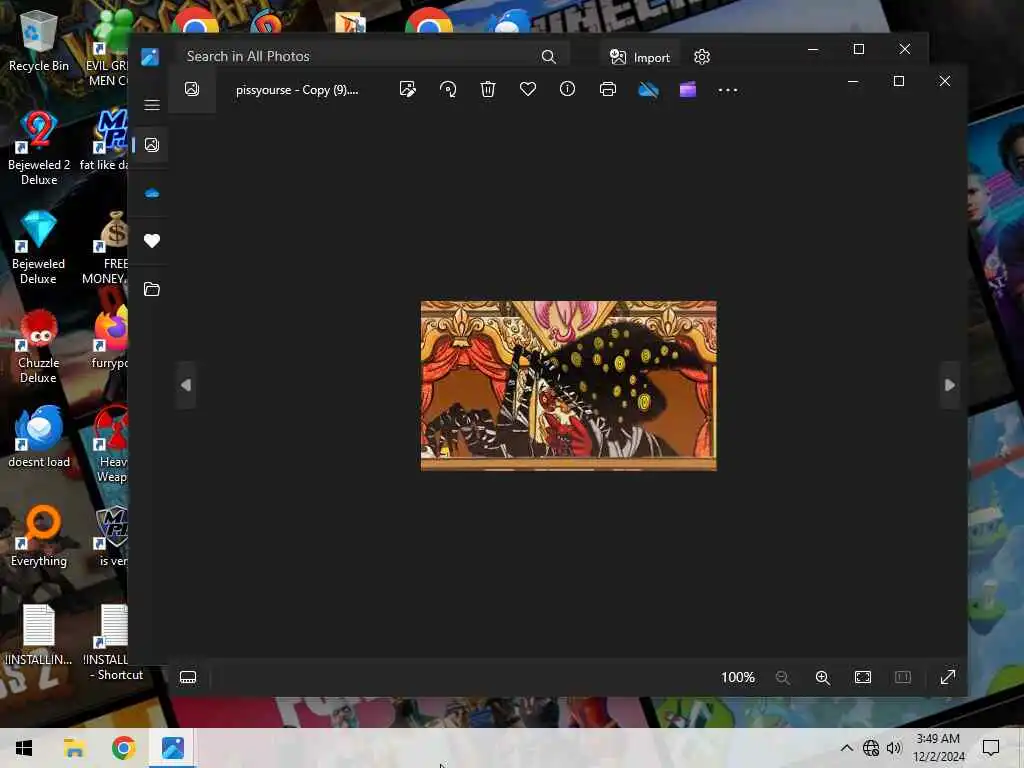Show hidden tray icons chevron
This screenshot has height=768, width=1024.
(x=846, y=748)
